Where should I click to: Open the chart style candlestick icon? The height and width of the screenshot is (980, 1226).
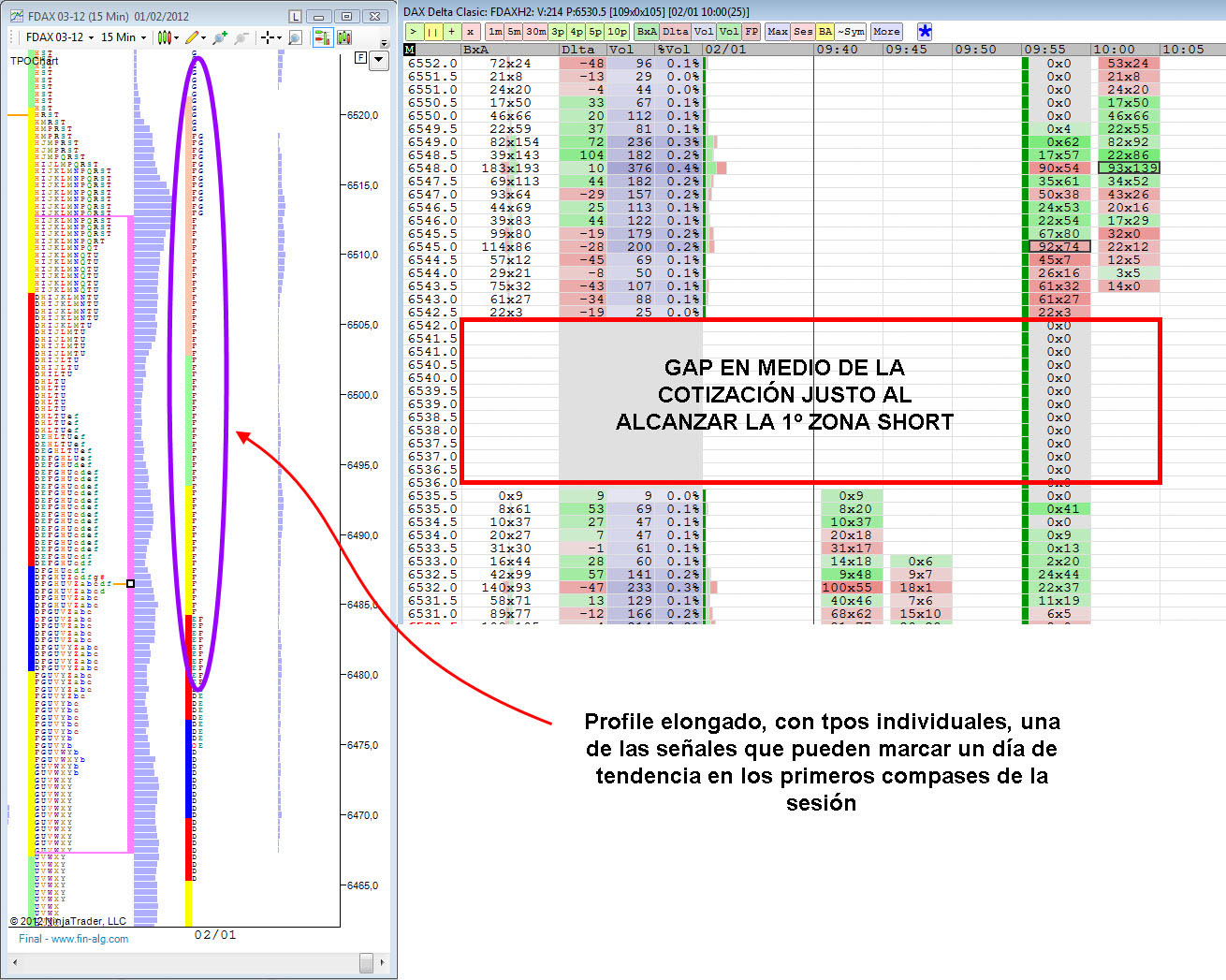click(164, 37)
